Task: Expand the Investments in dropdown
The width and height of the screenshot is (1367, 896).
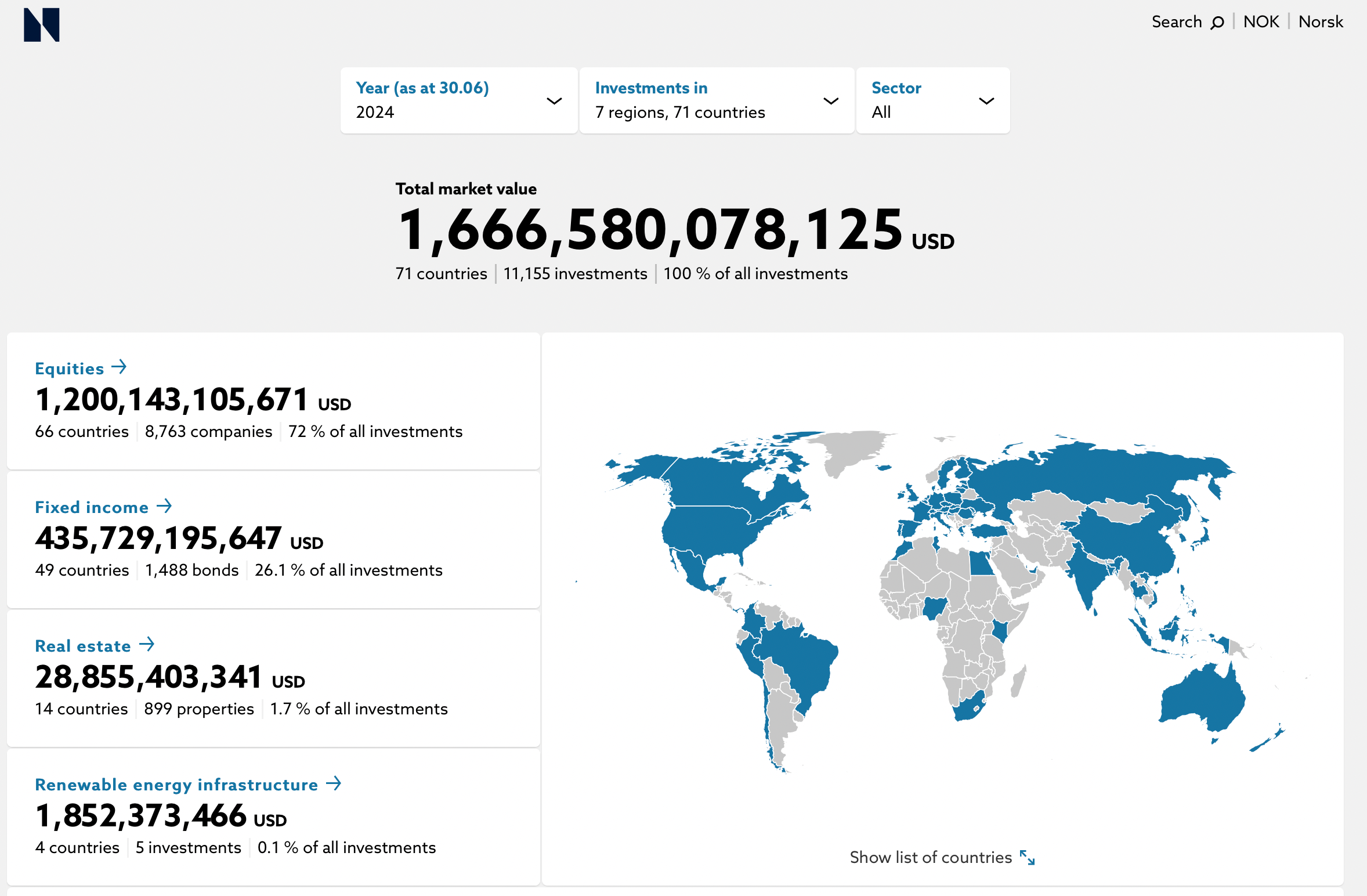Action: tap(831, 101)
